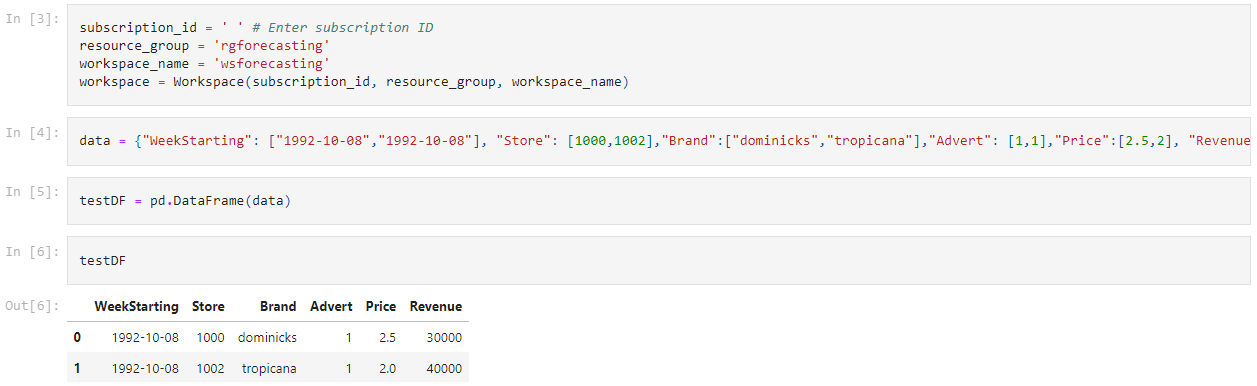Viewport: 1257px width, 386px height.
Task: Click the workspace_name 'wsforecasting' line
Action: [204, 64]
